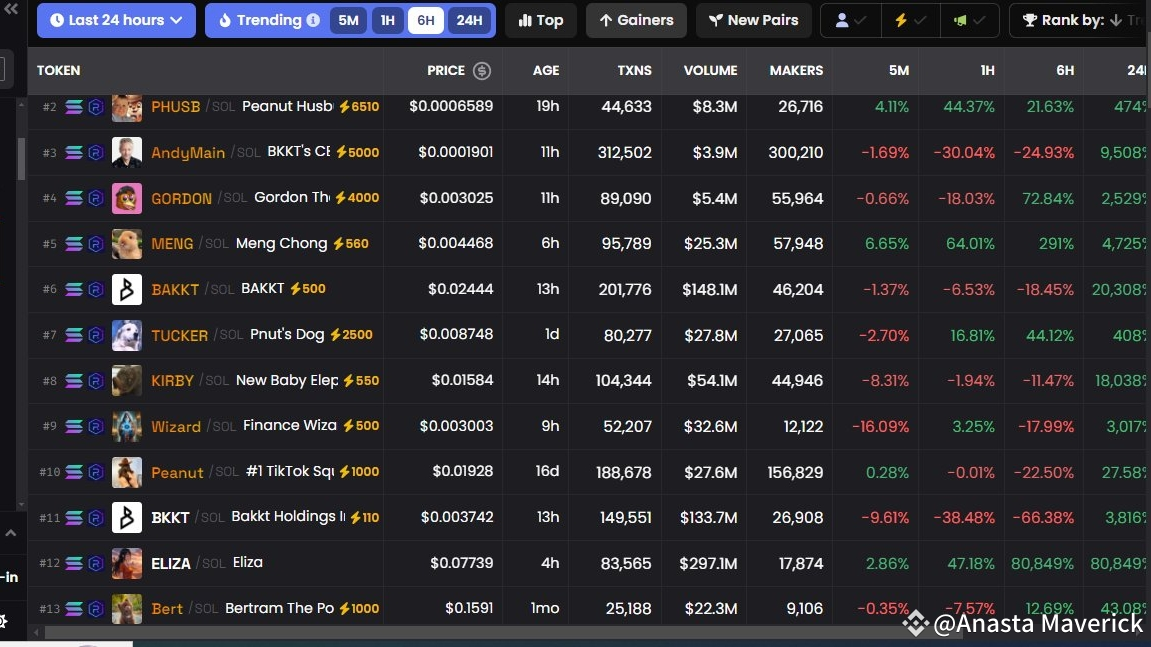Open the Rank by dropdown
Screen dimensions: 1151x647
[1080, 20]
